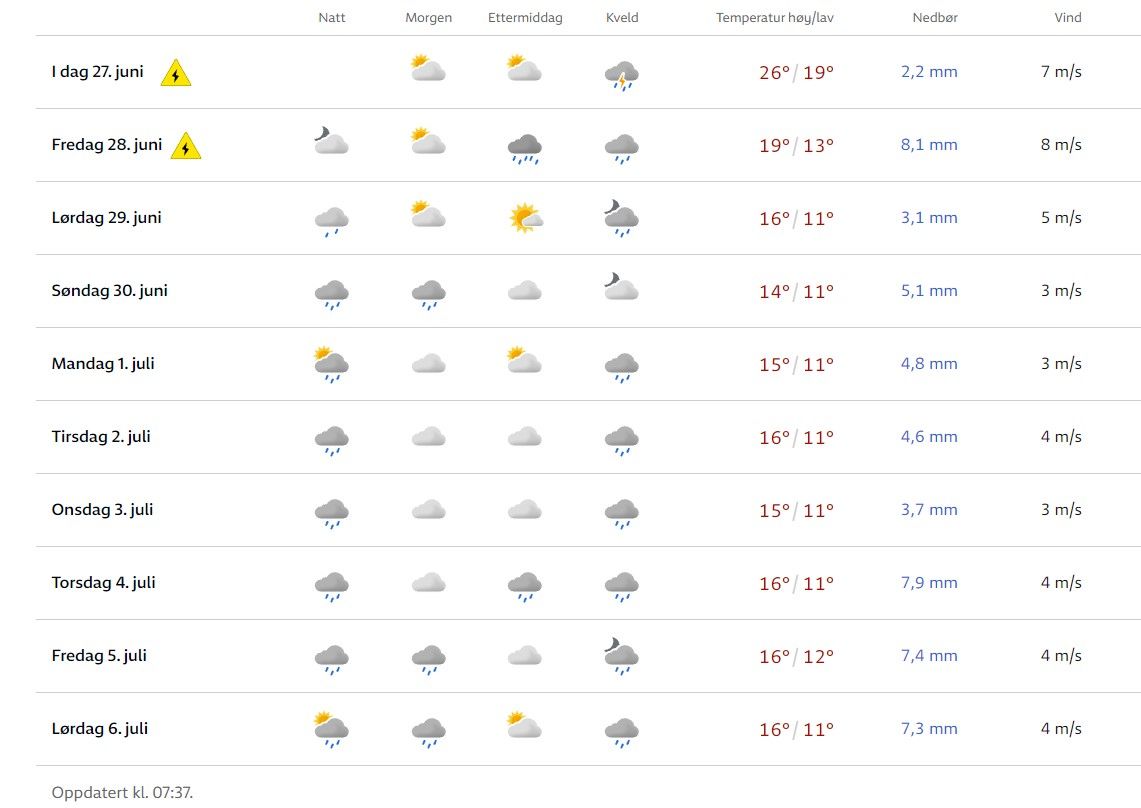
Task: Click Lørdag 29. juni afternoon sunny icon
Action: tap(525, 217)
